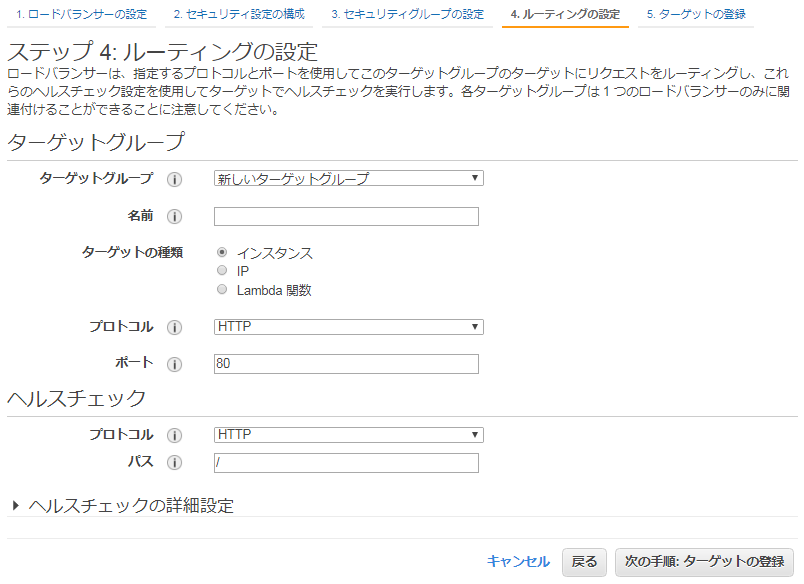
Task: Click info icon beside パス label
Action: coord(175,463)
